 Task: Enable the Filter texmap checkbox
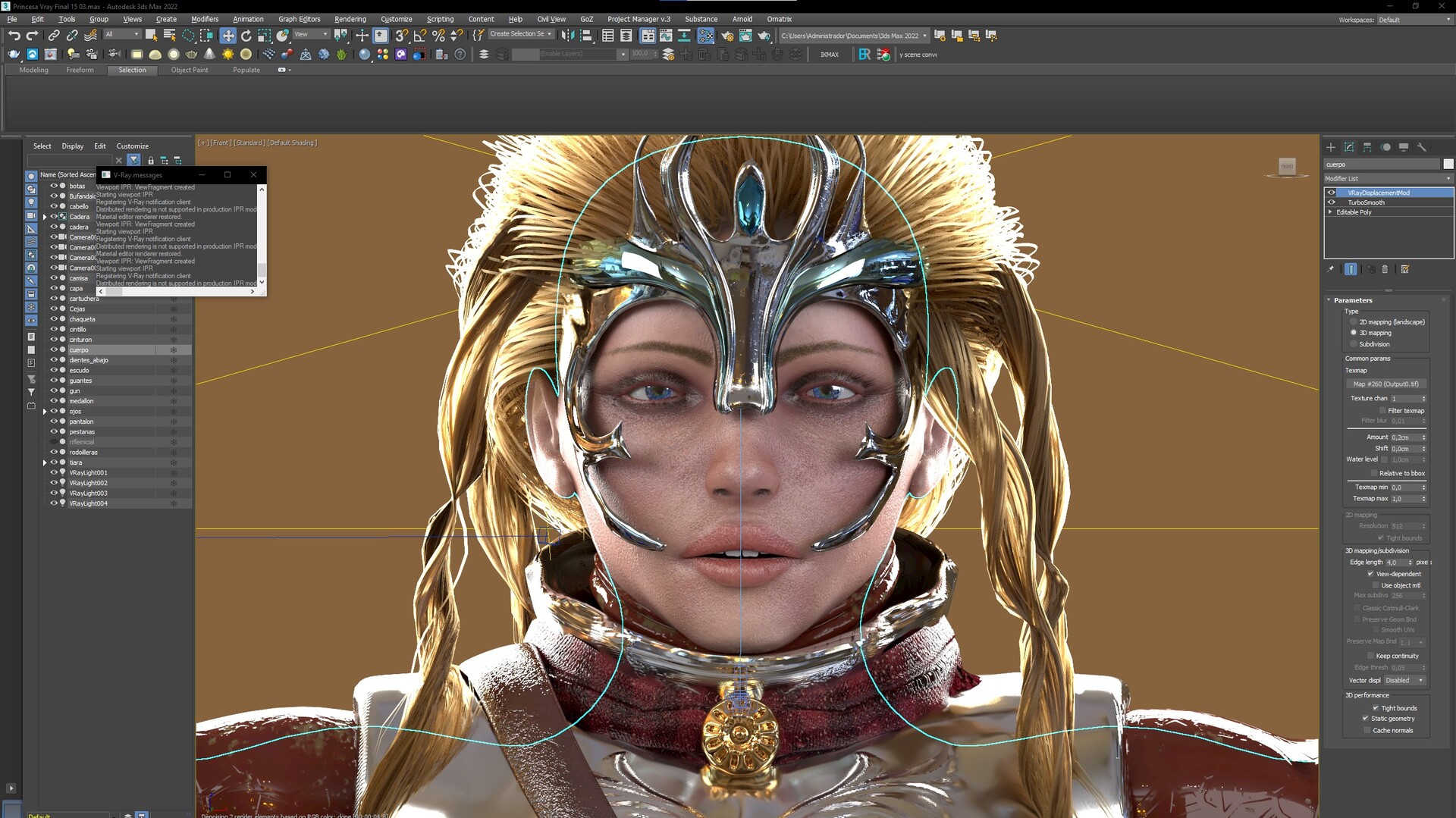point(1382,411)
